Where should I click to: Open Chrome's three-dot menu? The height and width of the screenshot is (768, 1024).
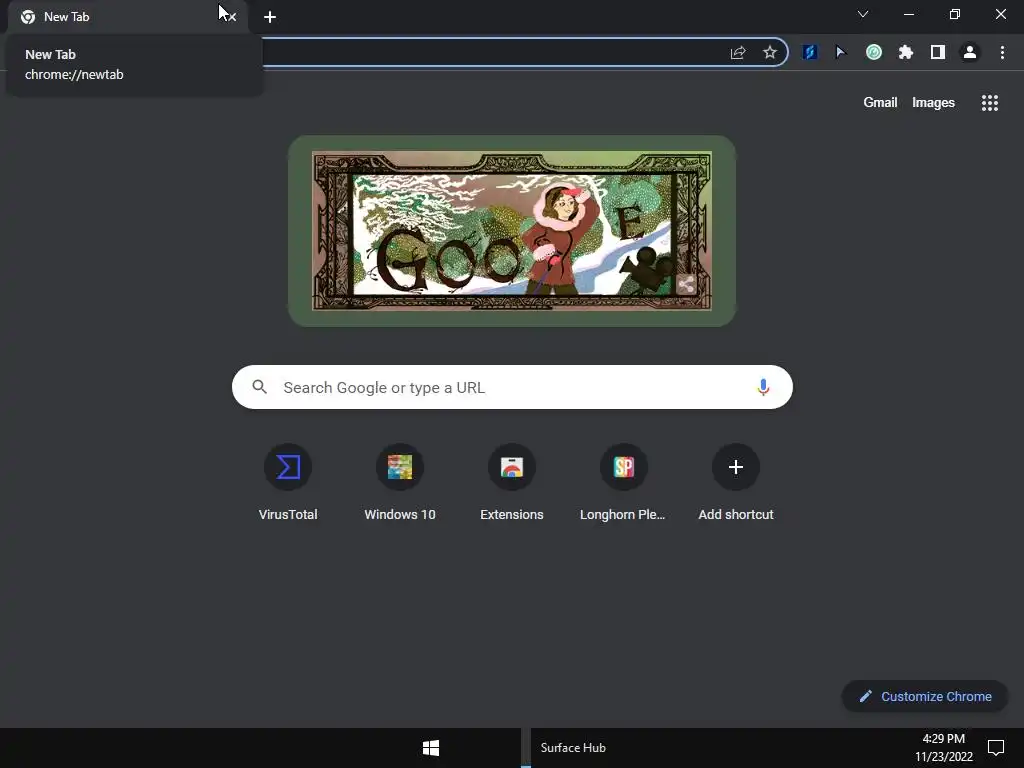(x=1002, y=52)
